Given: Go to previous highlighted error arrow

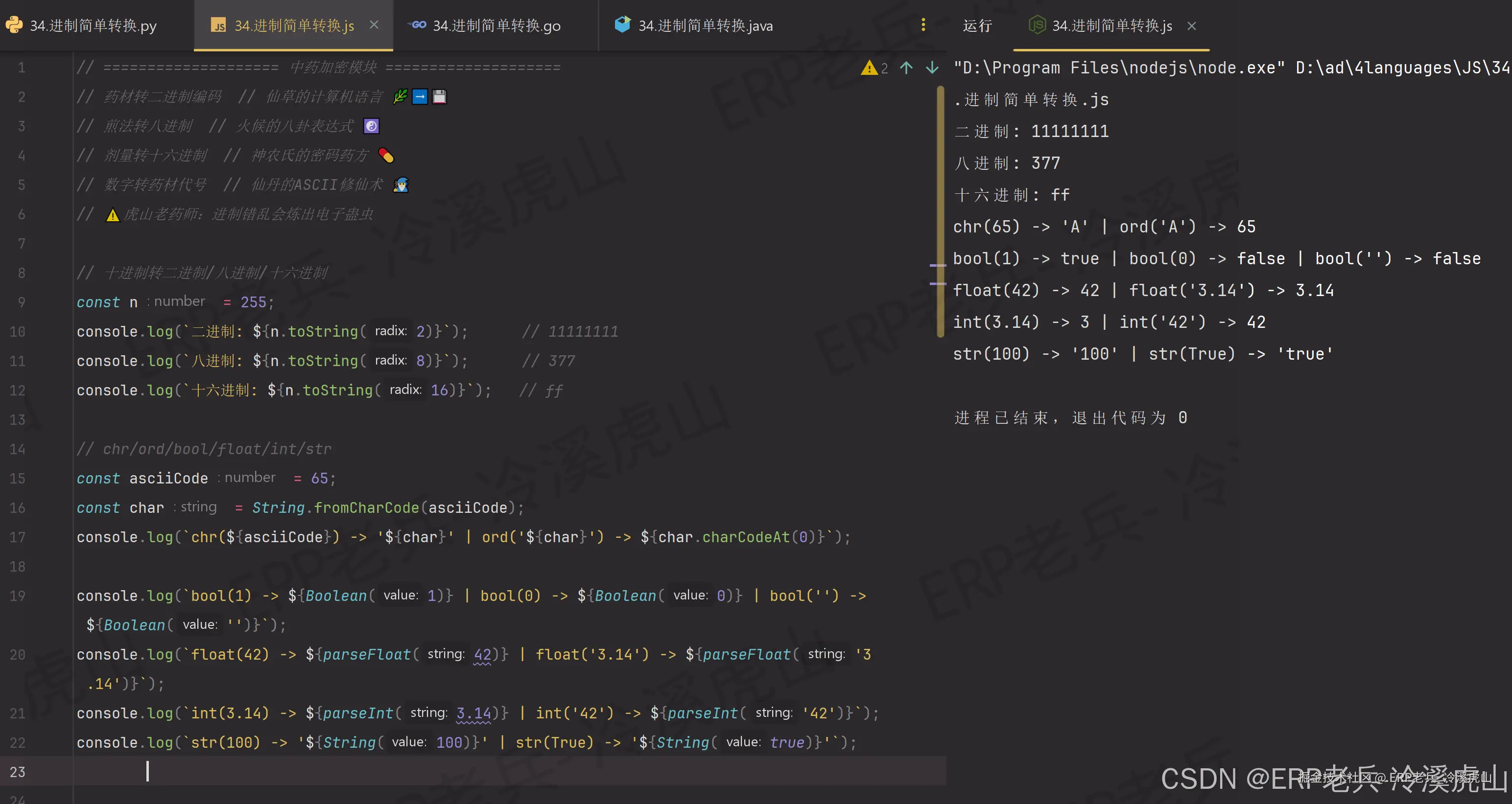Looking at the screenshot, I should (906, 68).
